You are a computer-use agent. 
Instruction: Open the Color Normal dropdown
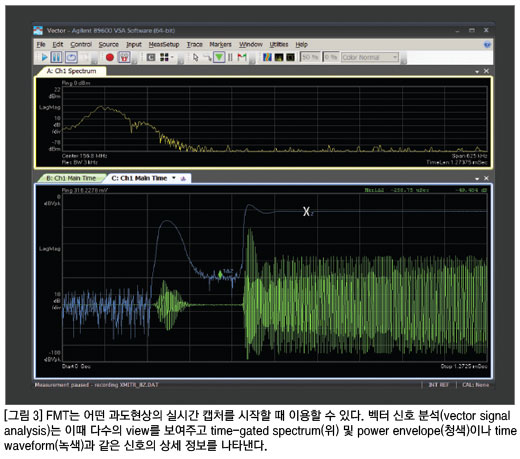[x=370, y=57]
